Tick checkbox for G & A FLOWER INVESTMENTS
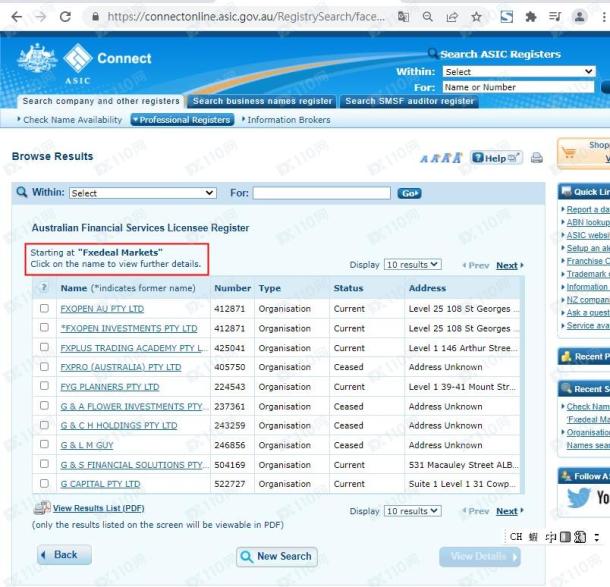The height and width of the screenshot is (587, 610). point(44,406)
